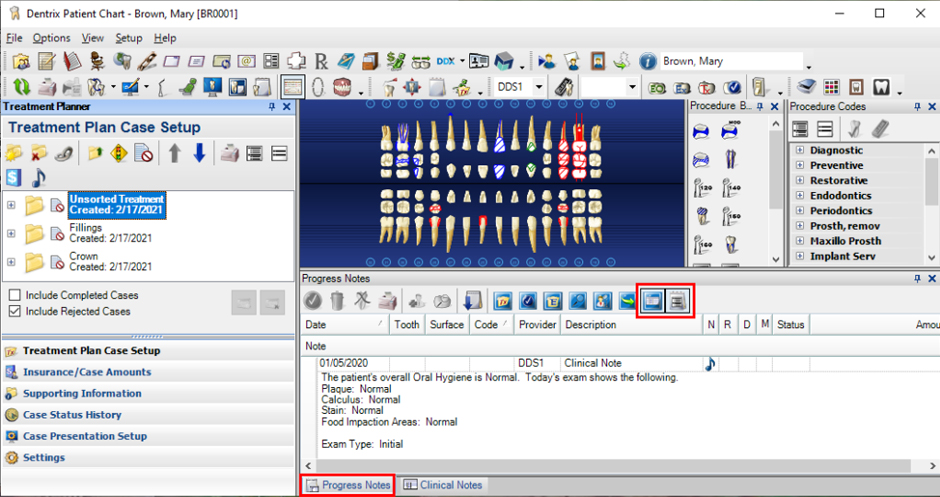Open the Settings section in Treatment Planner
Viewport: 940px width, 497px height.
[x=44, y=457]
